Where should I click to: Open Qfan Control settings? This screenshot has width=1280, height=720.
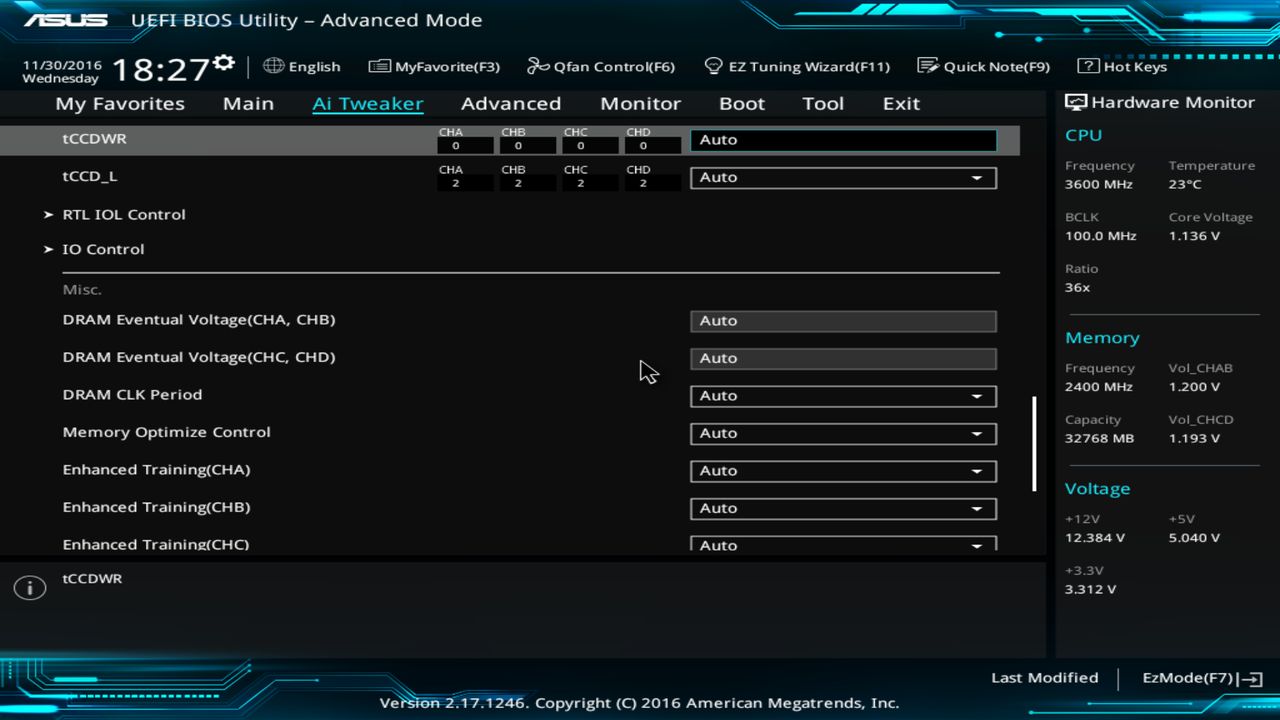601,66
